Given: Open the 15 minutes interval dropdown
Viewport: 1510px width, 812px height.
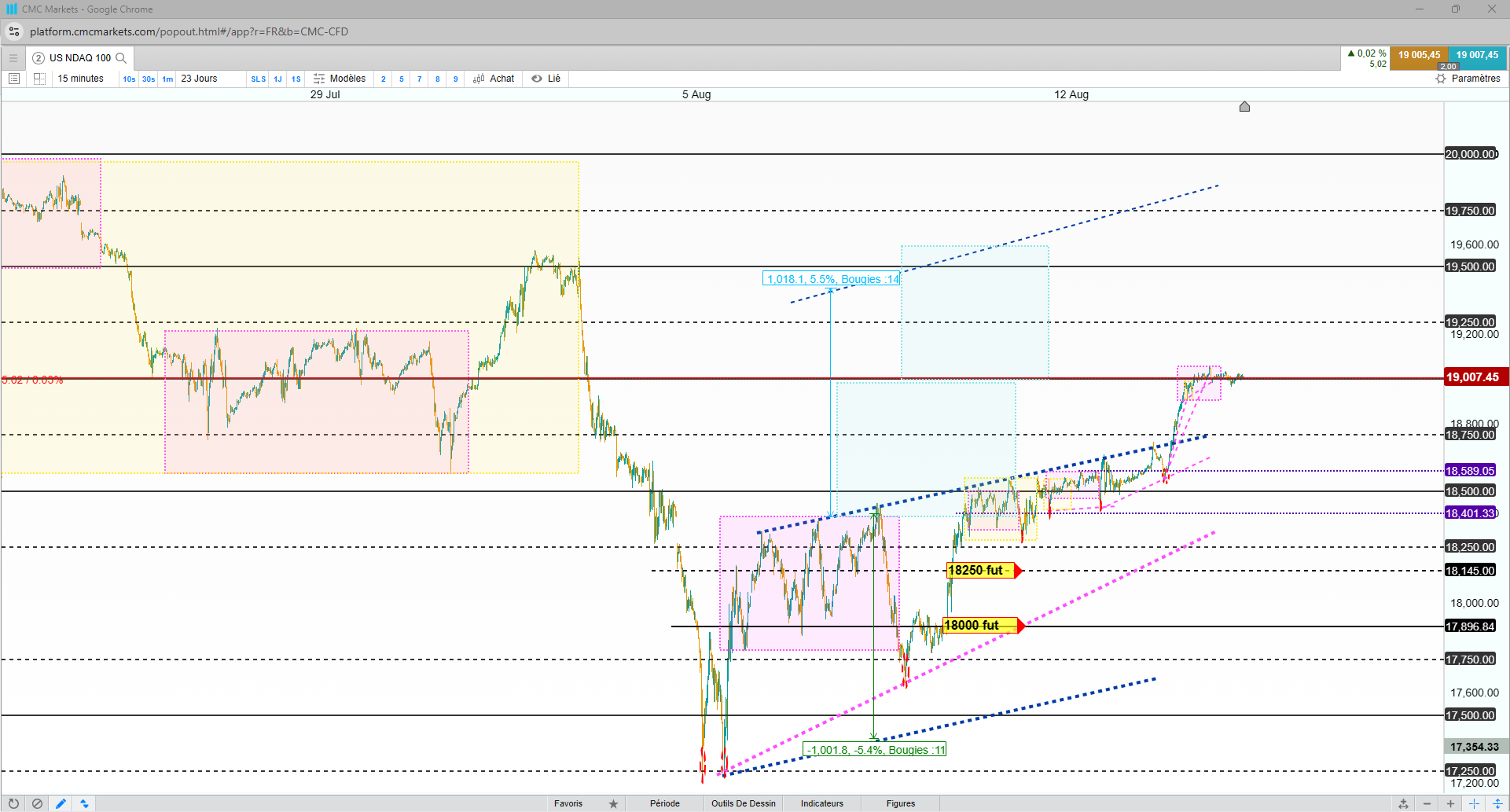Looking at the screenshot, I should point(81,79).
